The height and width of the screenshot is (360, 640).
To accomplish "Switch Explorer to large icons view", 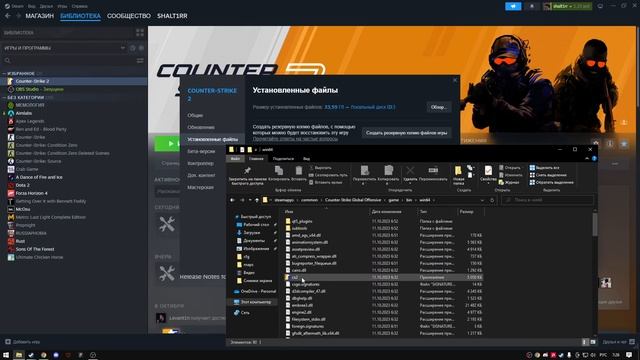I will (593, 342).
